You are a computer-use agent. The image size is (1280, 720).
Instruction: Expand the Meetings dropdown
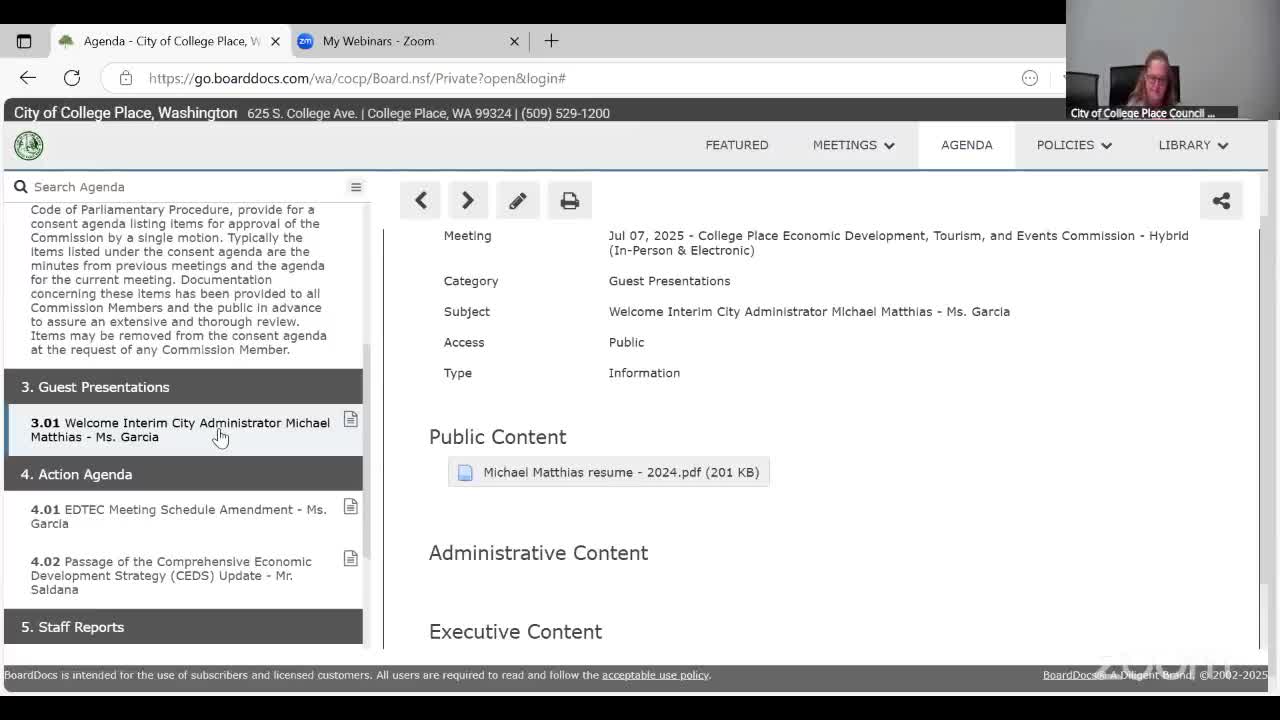pos(853,145)
